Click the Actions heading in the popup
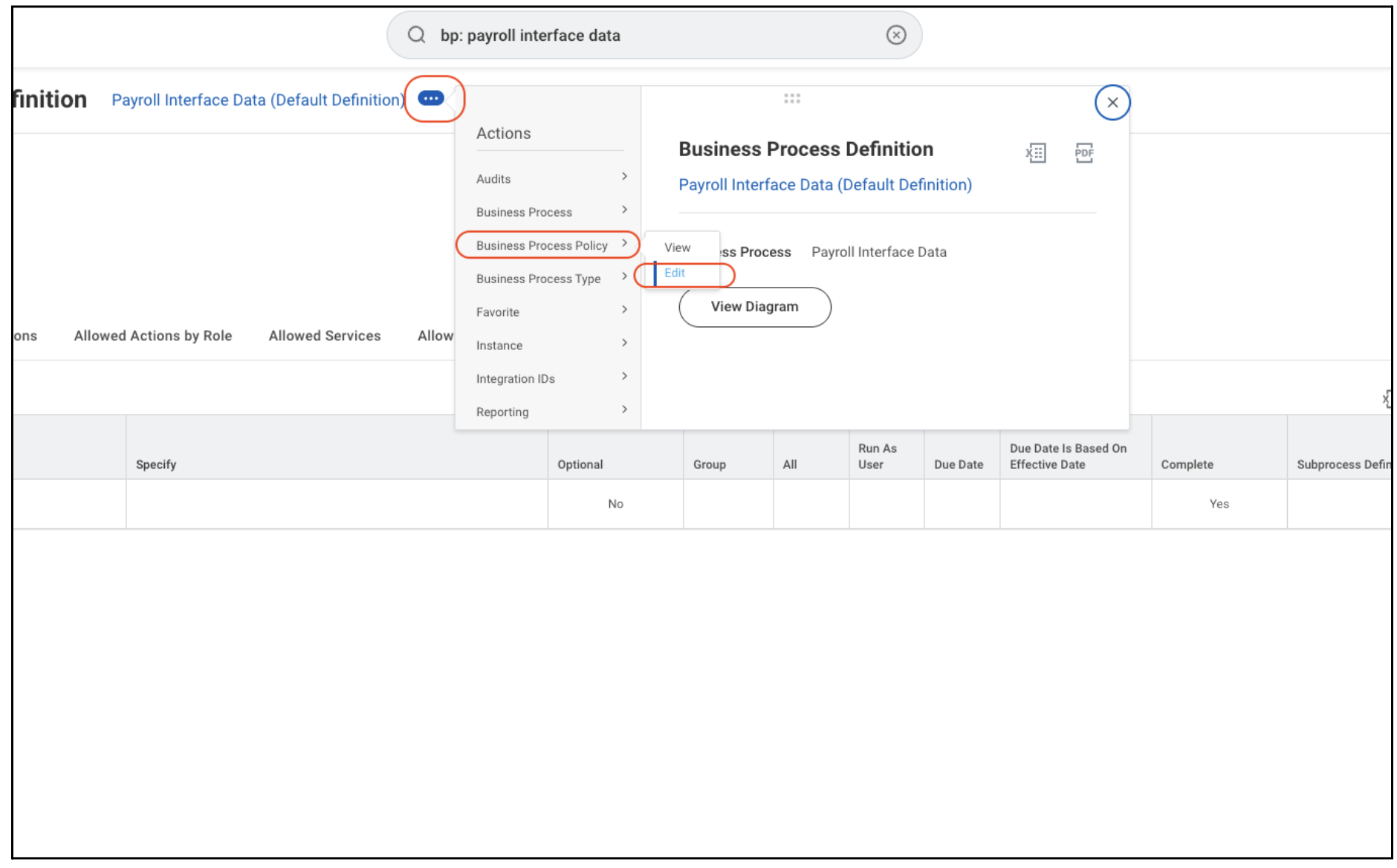This screenshot has width=1397, height=868. [504, 133]
